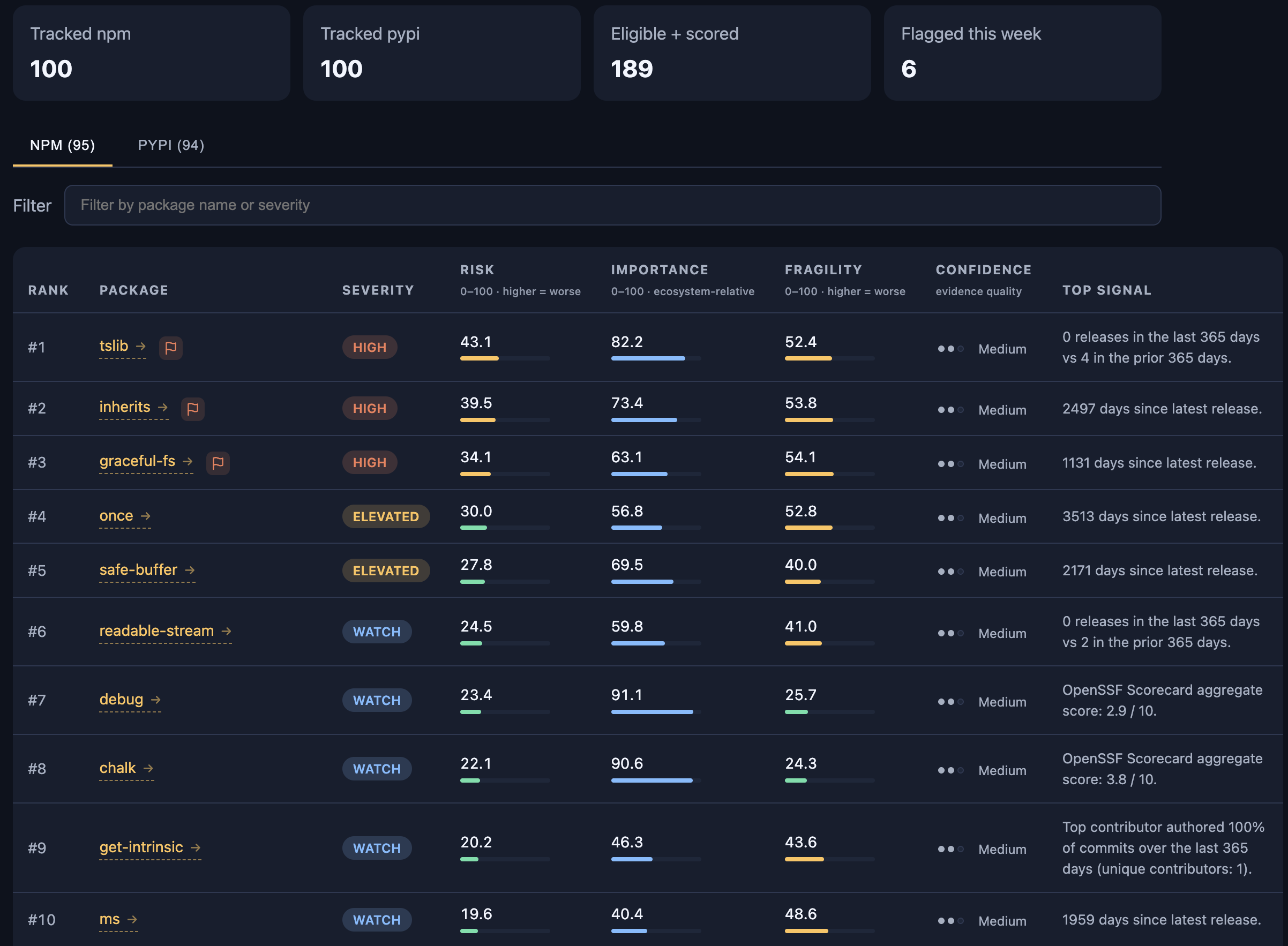Click the arrow icon next to get-intrinsic

tap(196, 847)
